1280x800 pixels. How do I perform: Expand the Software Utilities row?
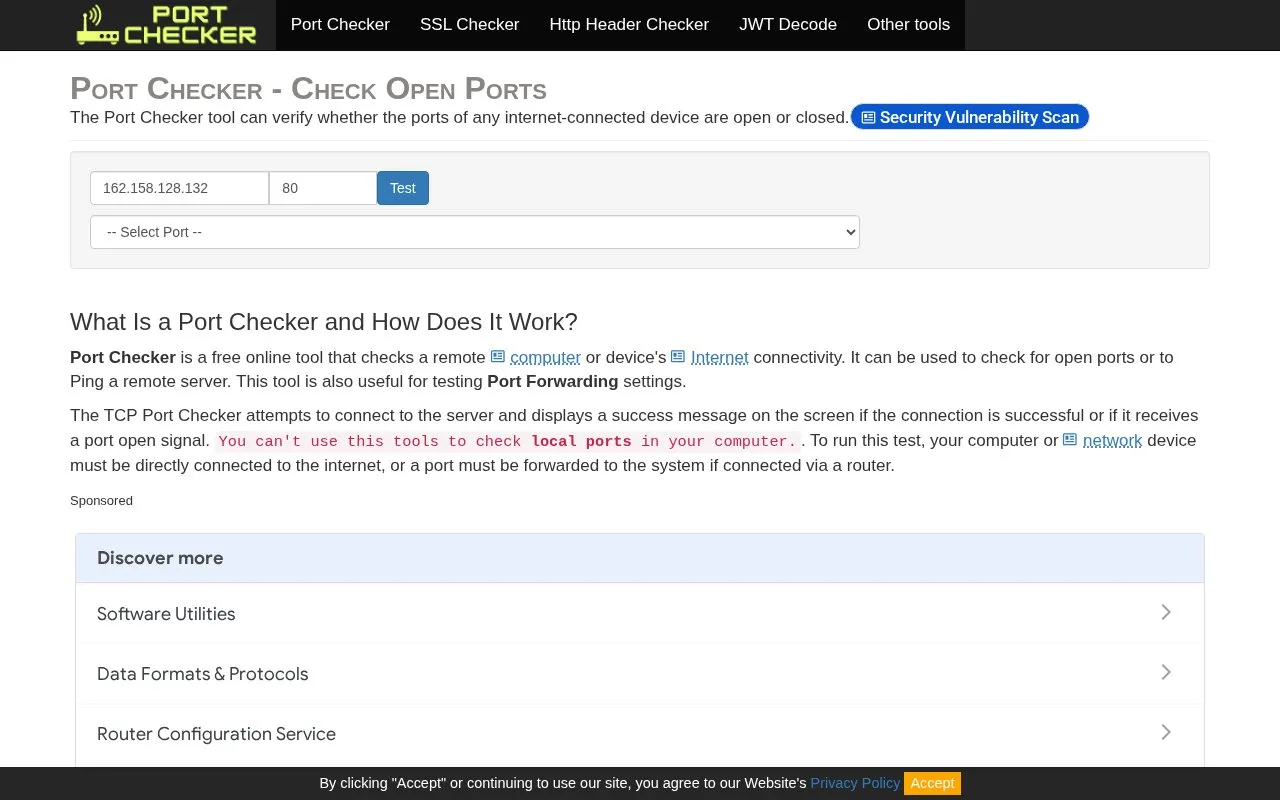pos(640,613)
